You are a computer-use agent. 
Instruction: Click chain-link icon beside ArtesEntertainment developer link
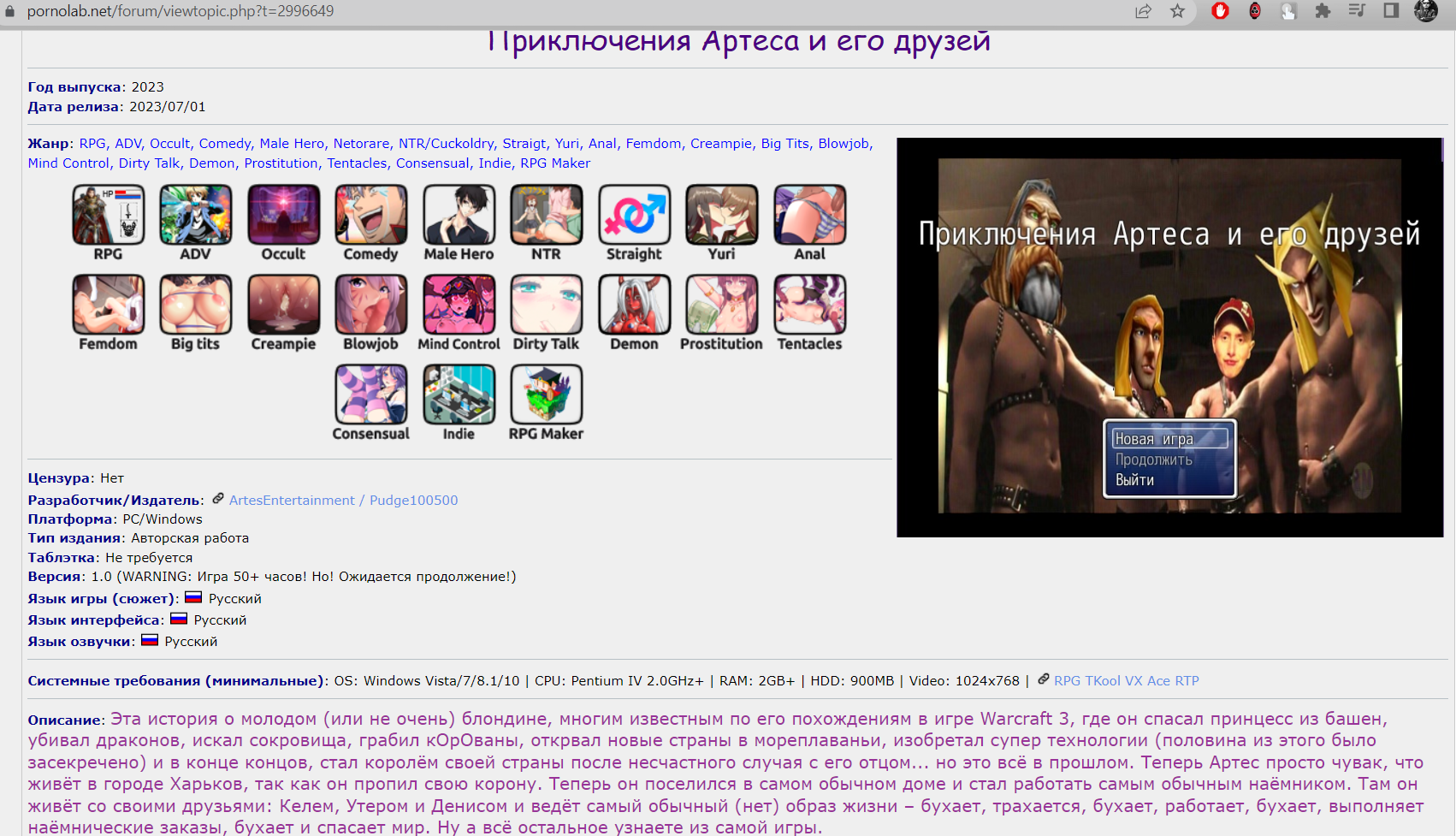218,499
